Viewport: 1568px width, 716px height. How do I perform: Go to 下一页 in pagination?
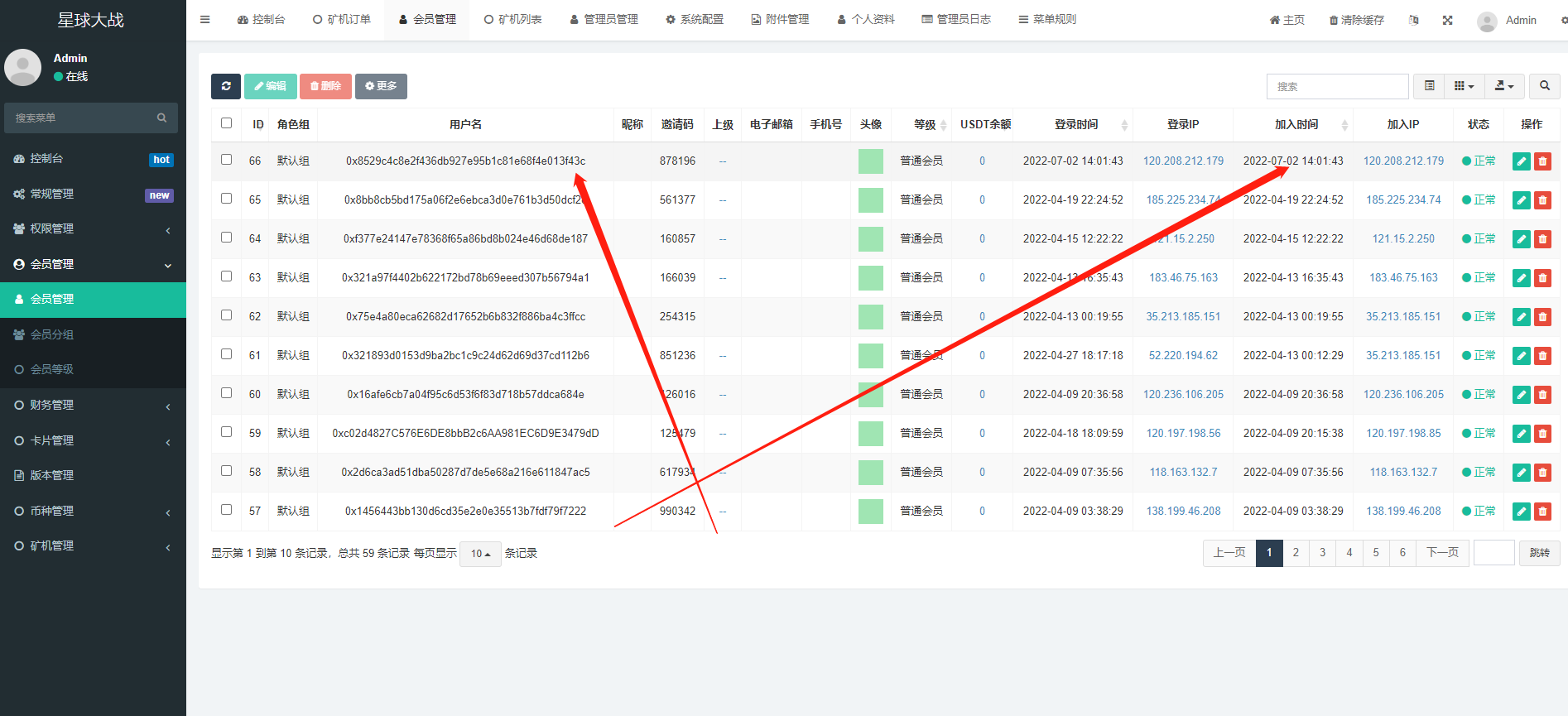click(1443, 553)
